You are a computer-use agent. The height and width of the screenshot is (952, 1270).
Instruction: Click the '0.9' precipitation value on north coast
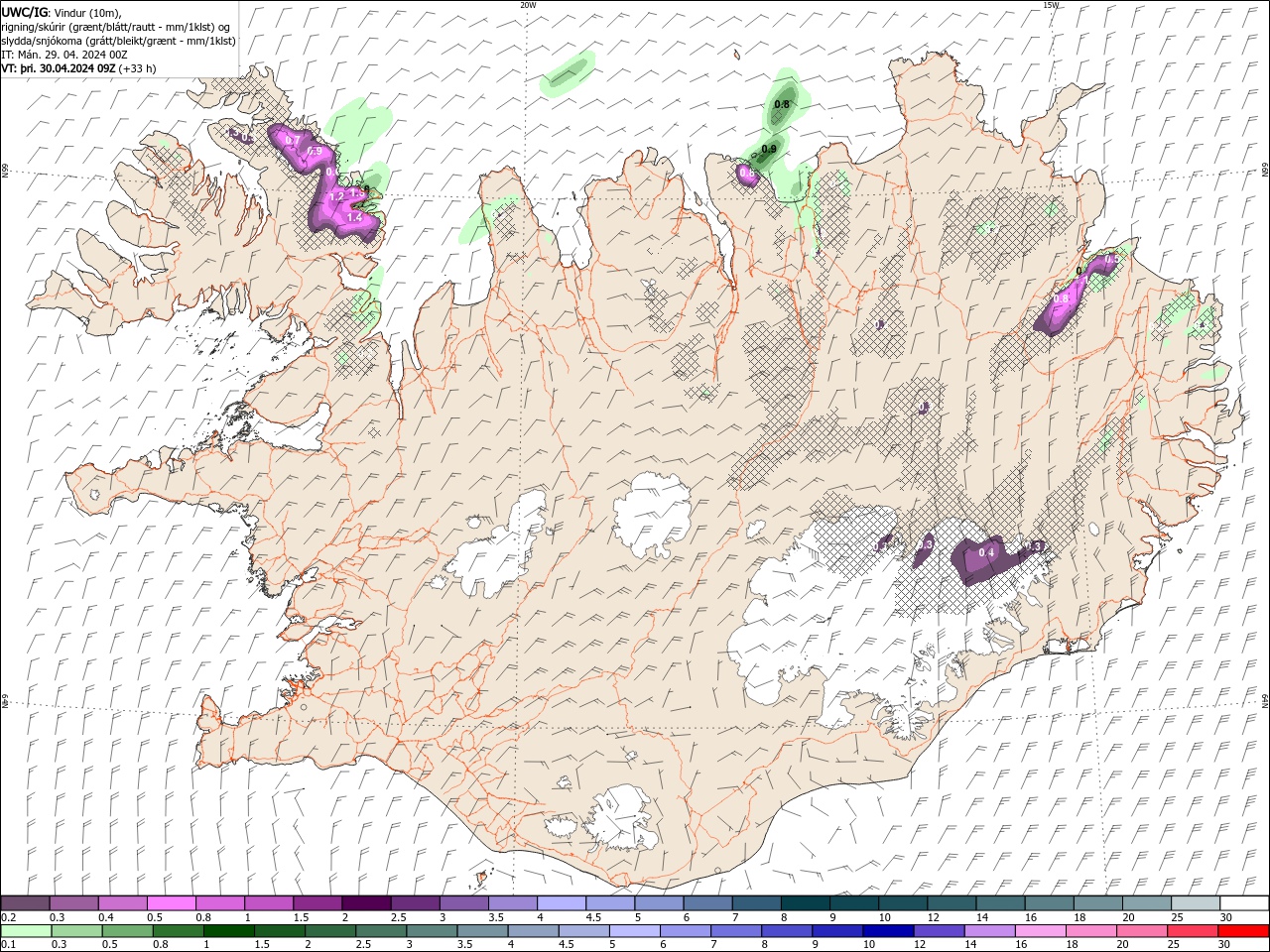point(769,150)
